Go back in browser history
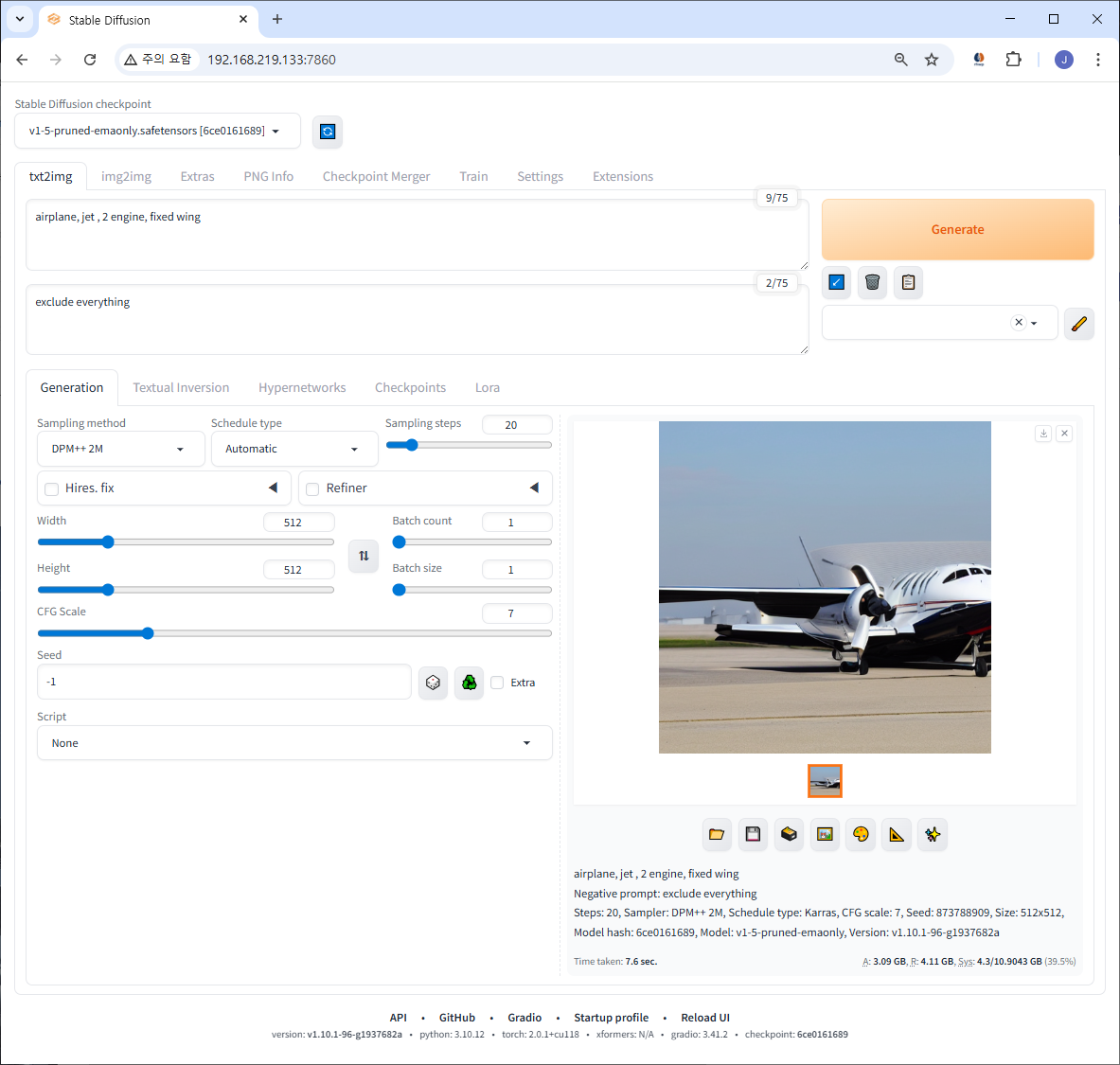 [x=22, y=60]
